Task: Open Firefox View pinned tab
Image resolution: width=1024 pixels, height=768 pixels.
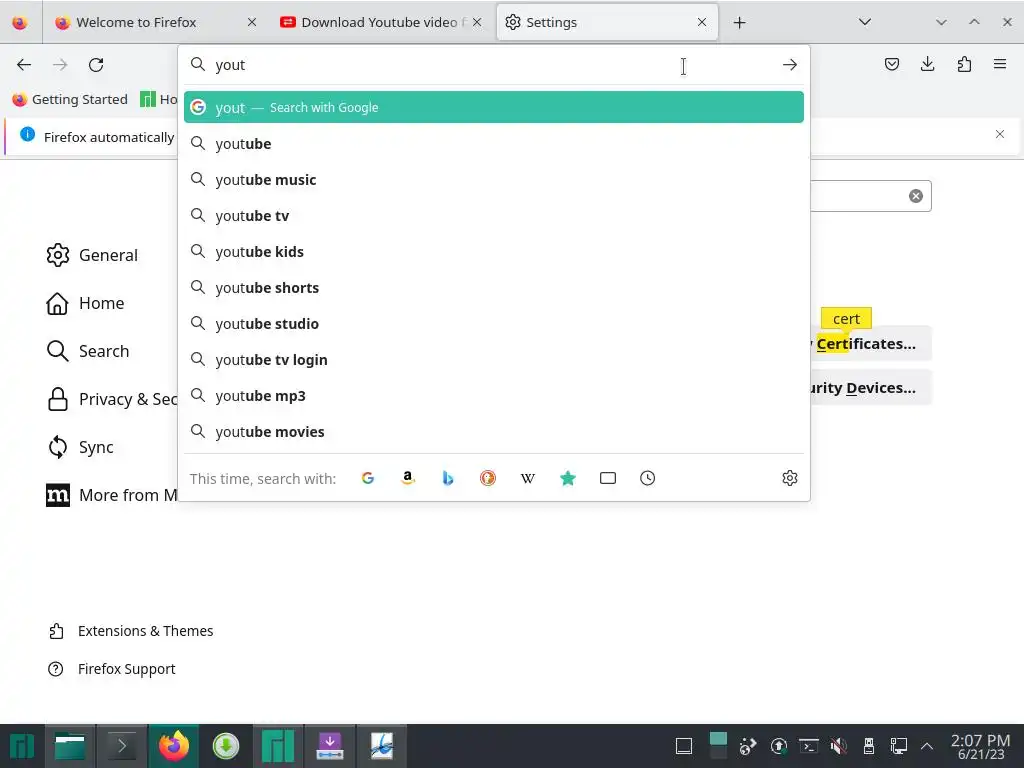Action: pyautogui.click(x=20, y=22)
